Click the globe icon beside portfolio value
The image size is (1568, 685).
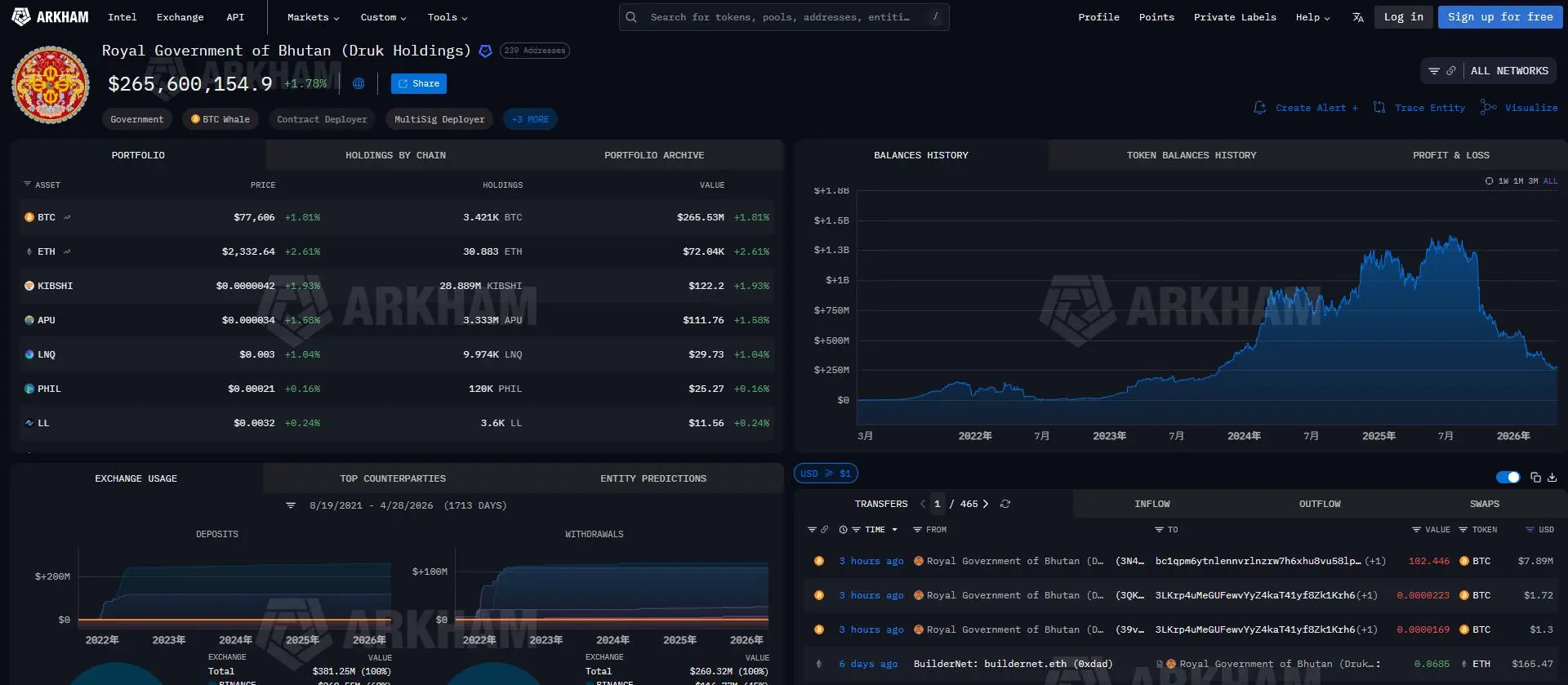click(x=359, y=83)
